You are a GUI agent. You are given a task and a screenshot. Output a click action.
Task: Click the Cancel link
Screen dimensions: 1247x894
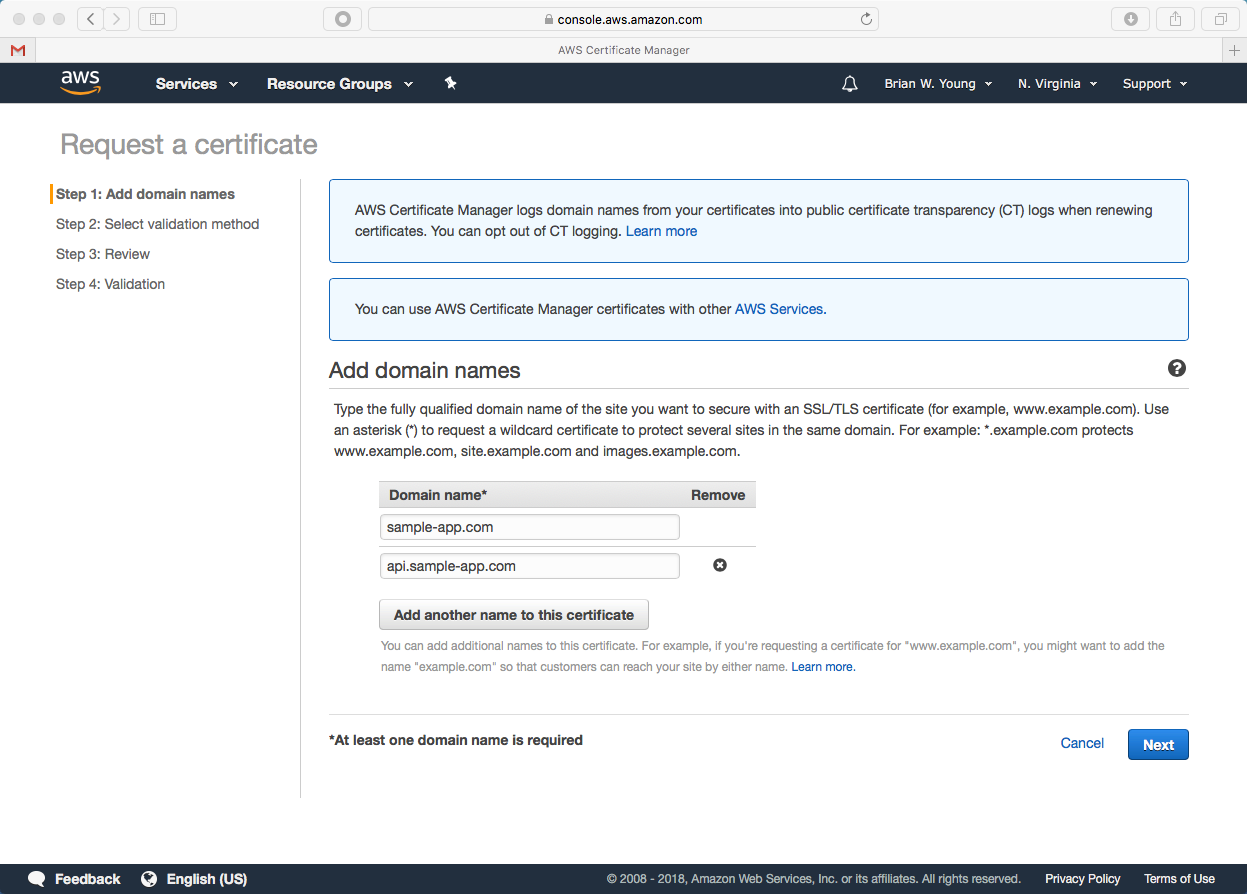tap(1082, 743)
